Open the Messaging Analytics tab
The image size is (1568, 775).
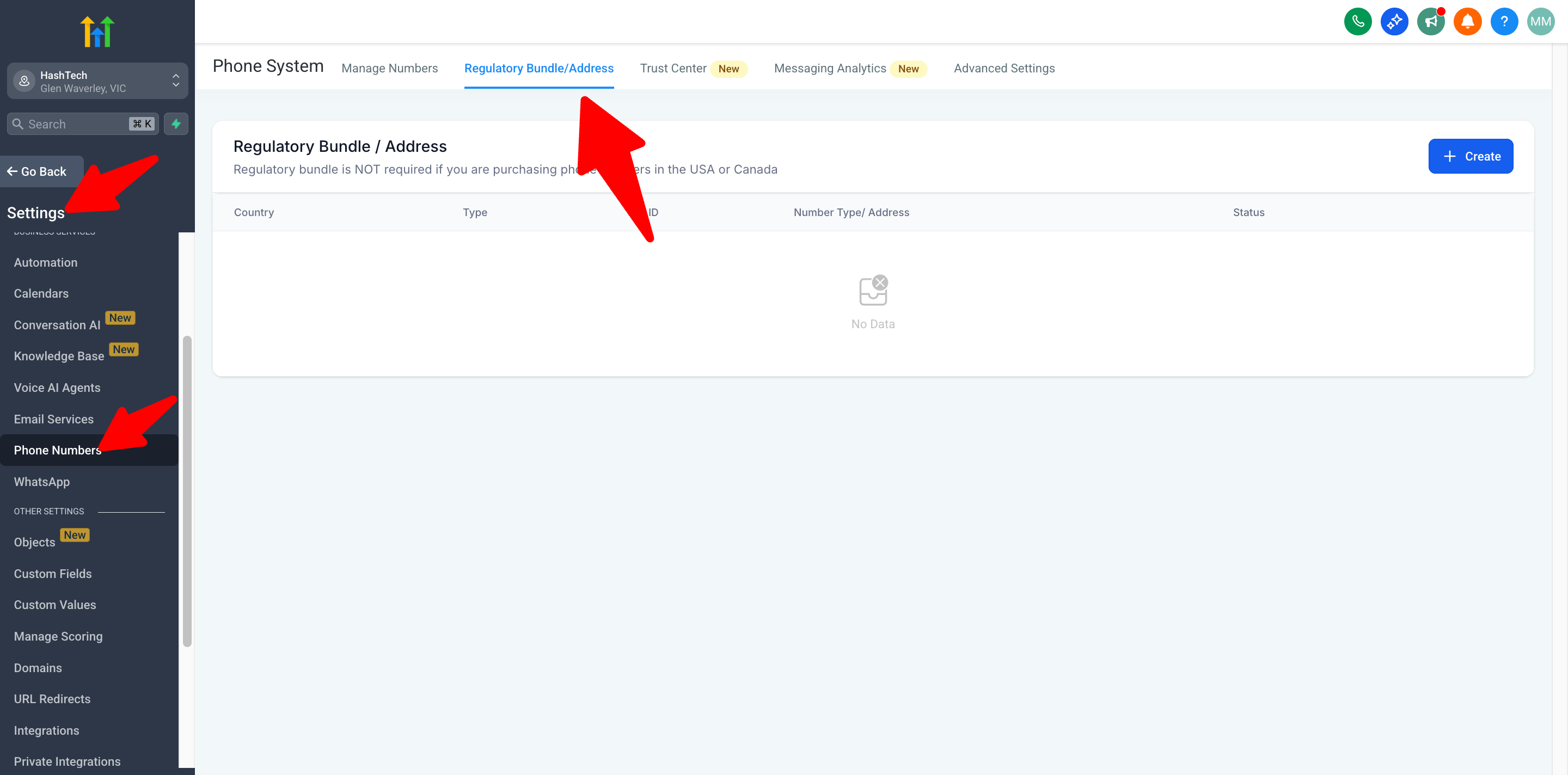point(830,68)
